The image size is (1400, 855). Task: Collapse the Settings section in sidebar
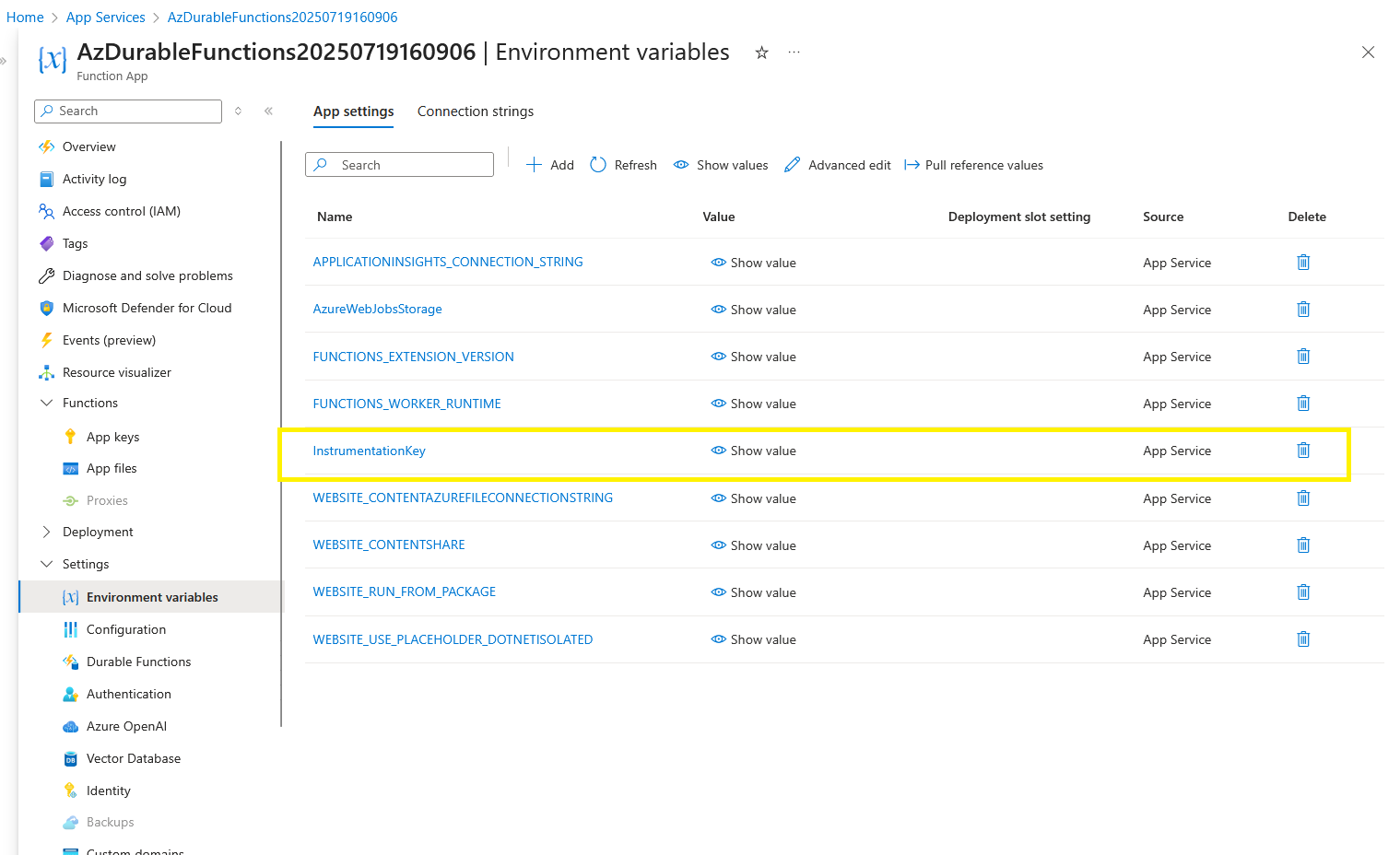point(47,564)
